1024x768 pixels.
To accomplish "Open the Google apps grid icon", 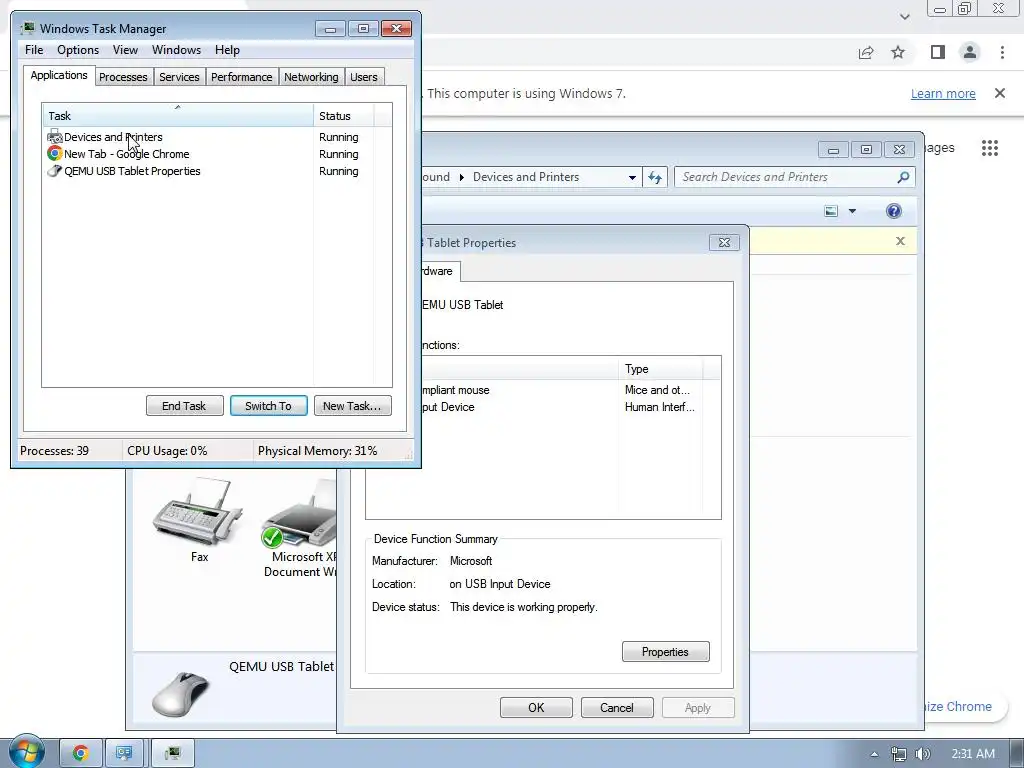I will pyautogui.click(x=990, y=148).
